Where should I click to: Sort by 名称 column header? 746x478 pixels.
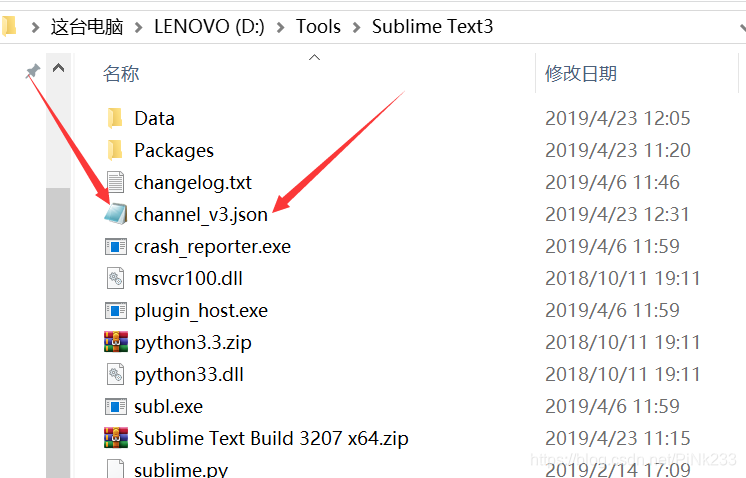pos(121,74)
